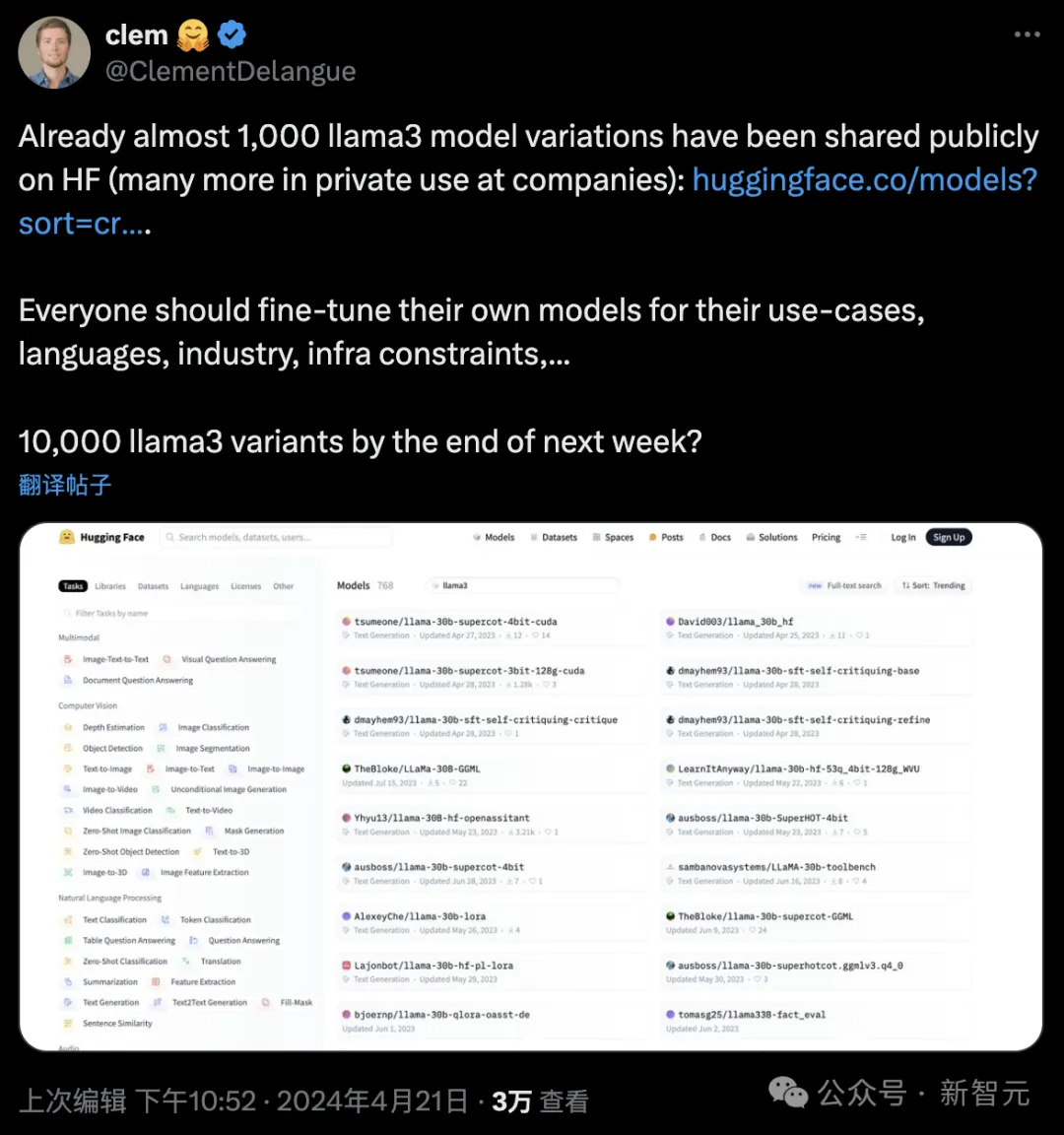
Task: Open the three-dot more options menu
Action: (1027, 34)
